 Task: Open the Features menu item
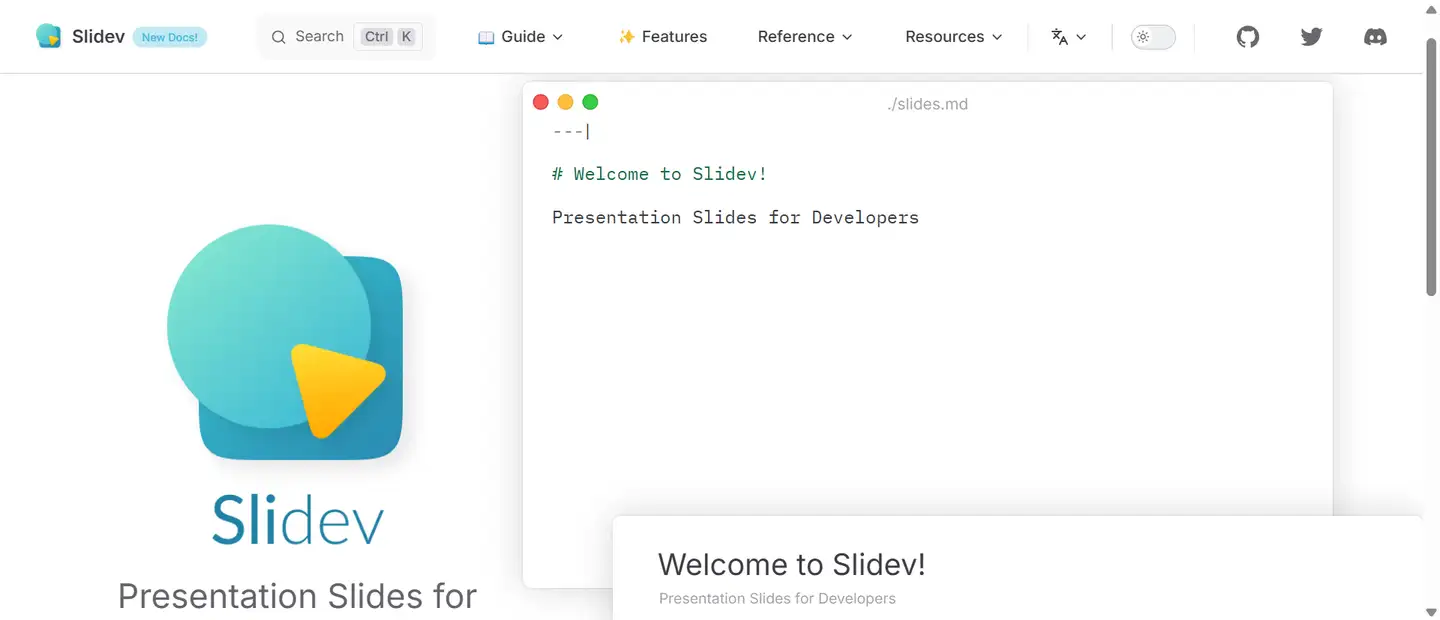(662, 37)
